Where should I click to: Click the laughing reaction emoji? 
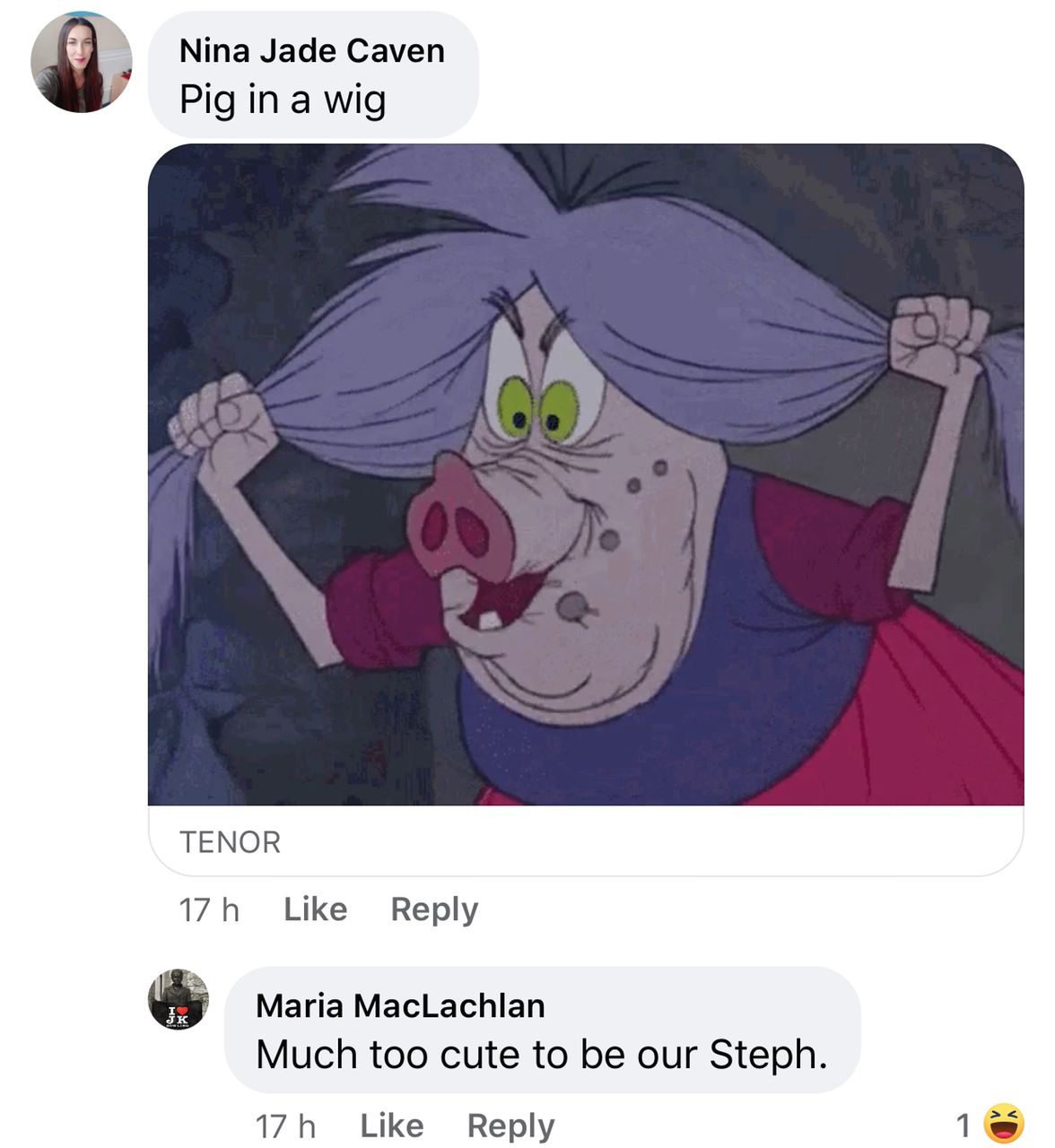coord(1004,1124)
